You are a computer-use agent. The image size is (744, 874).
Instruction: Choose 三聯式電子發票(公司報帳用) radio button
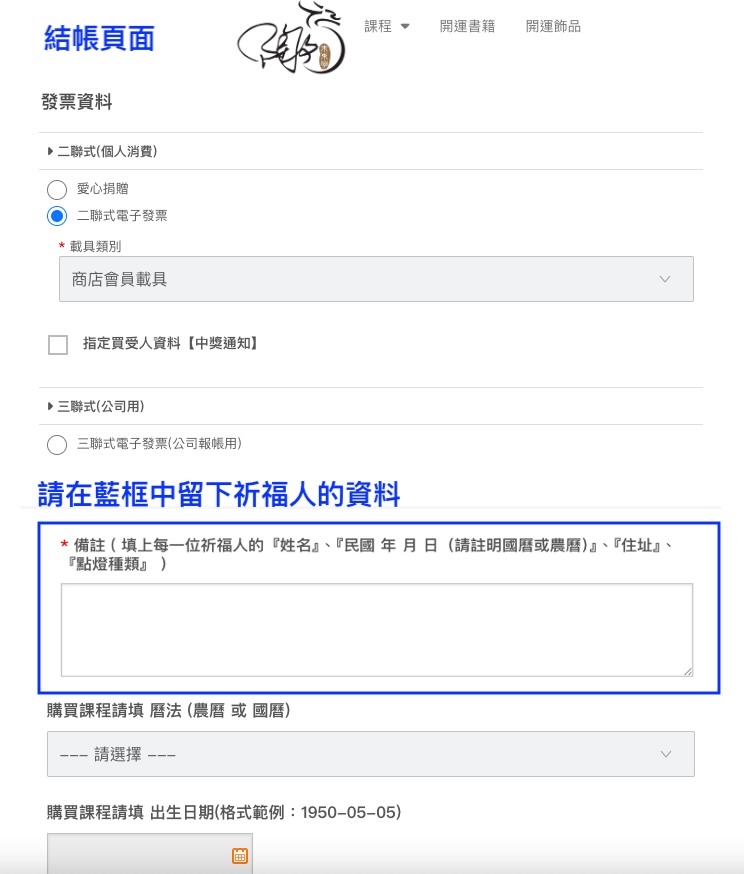point(57,444)
